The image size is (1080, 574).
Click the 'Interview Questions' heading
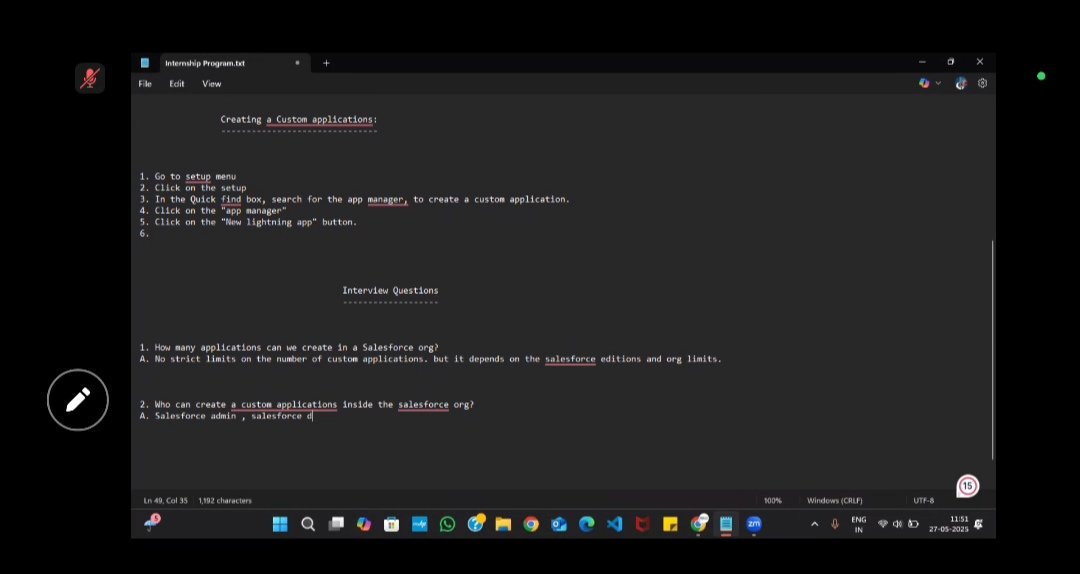coord(390,290)
